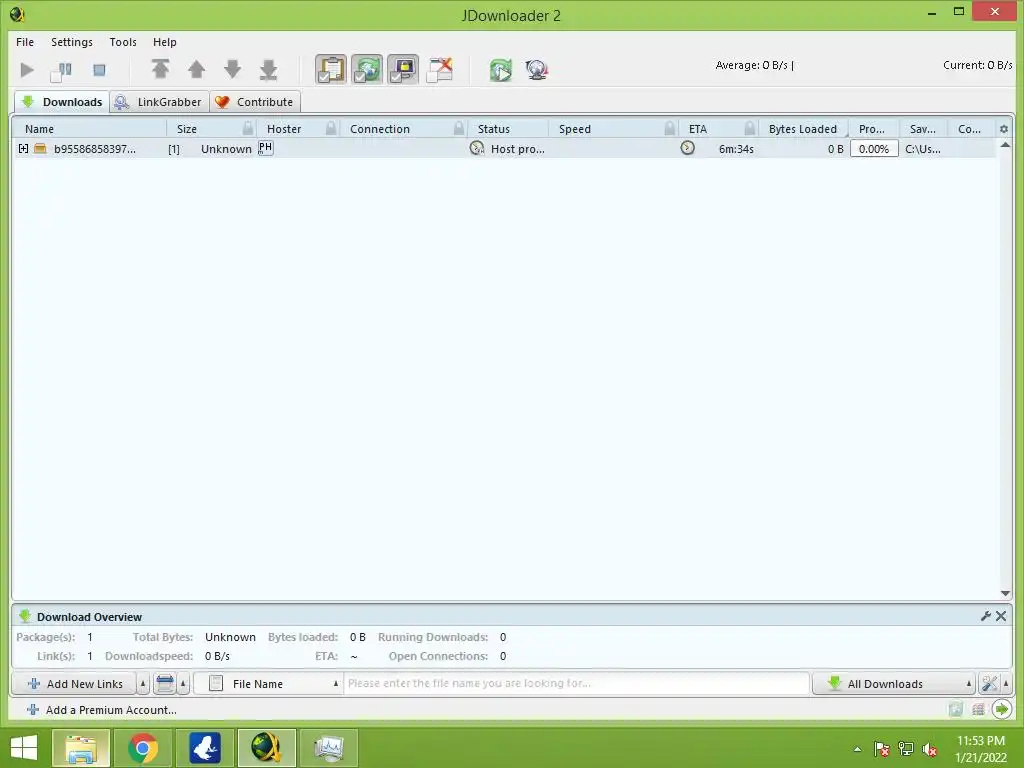The image size is (1024, 768).
Task: Open the Settings menu
Action: [x=72, y=42]
